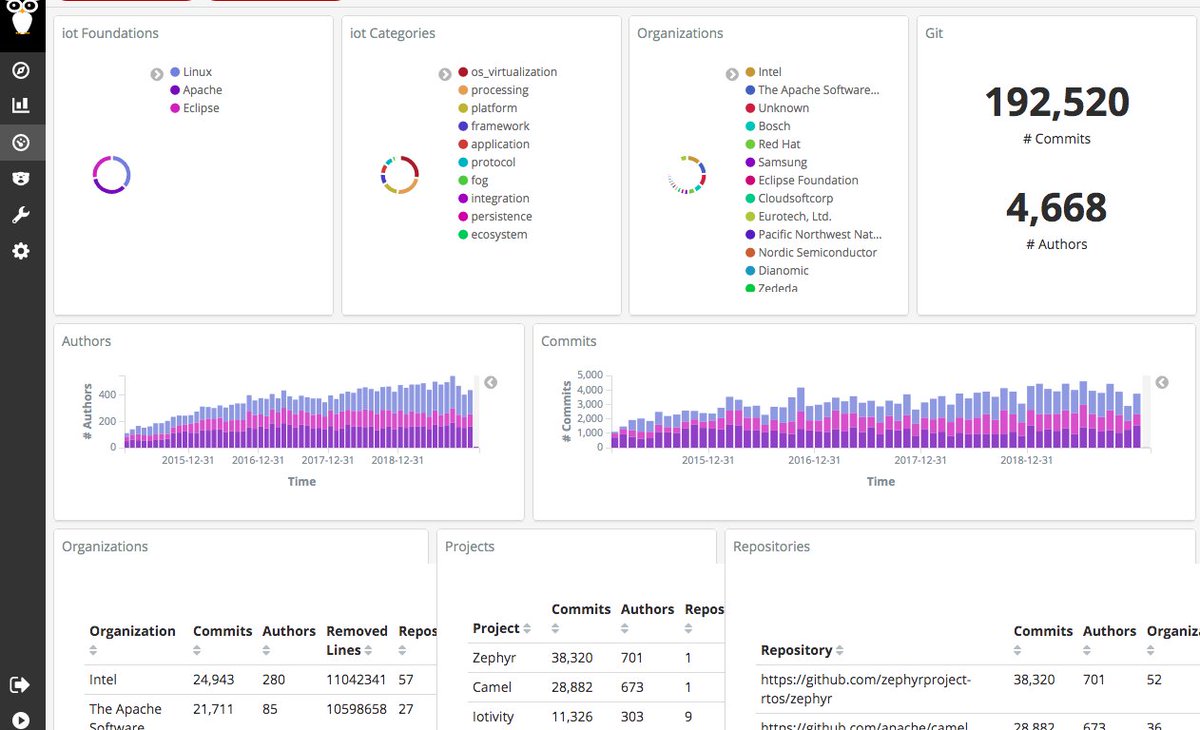Open Dev Tools via the wrench icon
The image size is (1200, 730).
click(21, 215)
